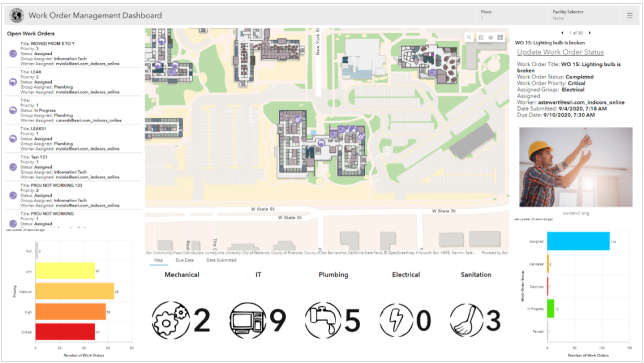Select the Low priority yellow bar
Viewport: 644px width, 363px height.
[65, 271]
